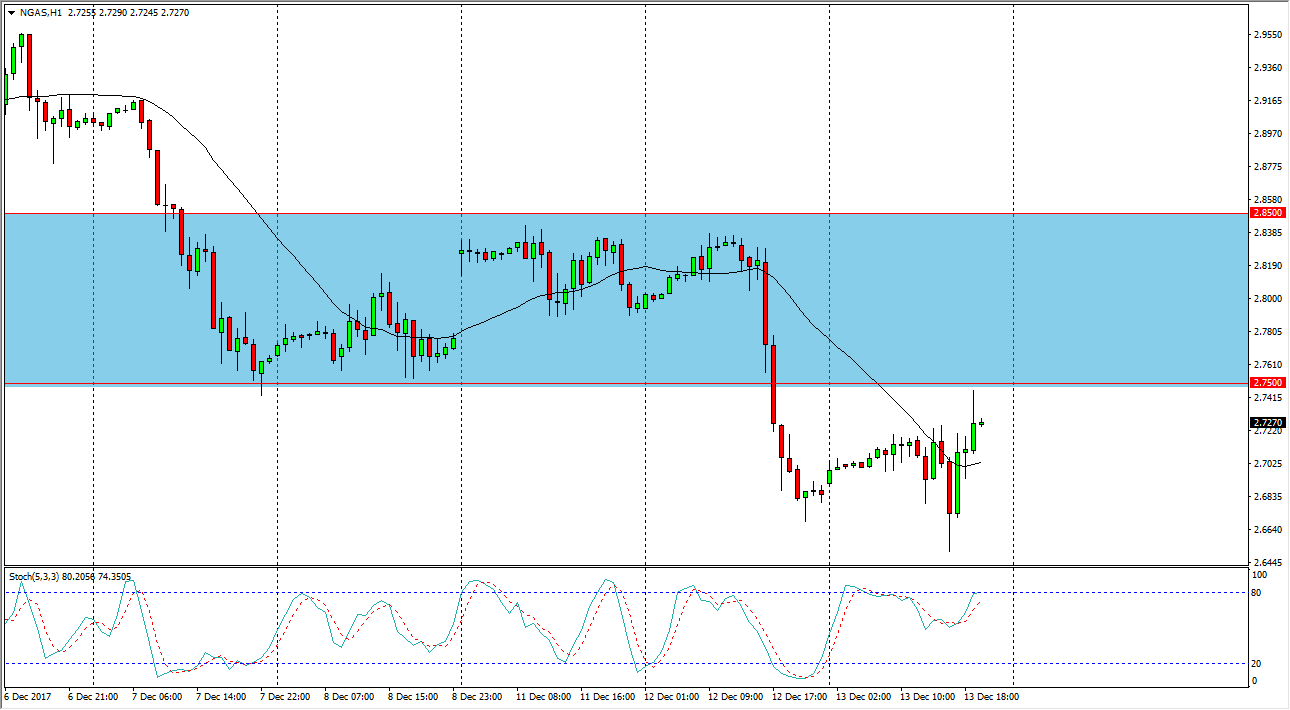This screenshot has width=1290, height=710.
Task: Click the last small green candle on chart
Action: (981, 423)
